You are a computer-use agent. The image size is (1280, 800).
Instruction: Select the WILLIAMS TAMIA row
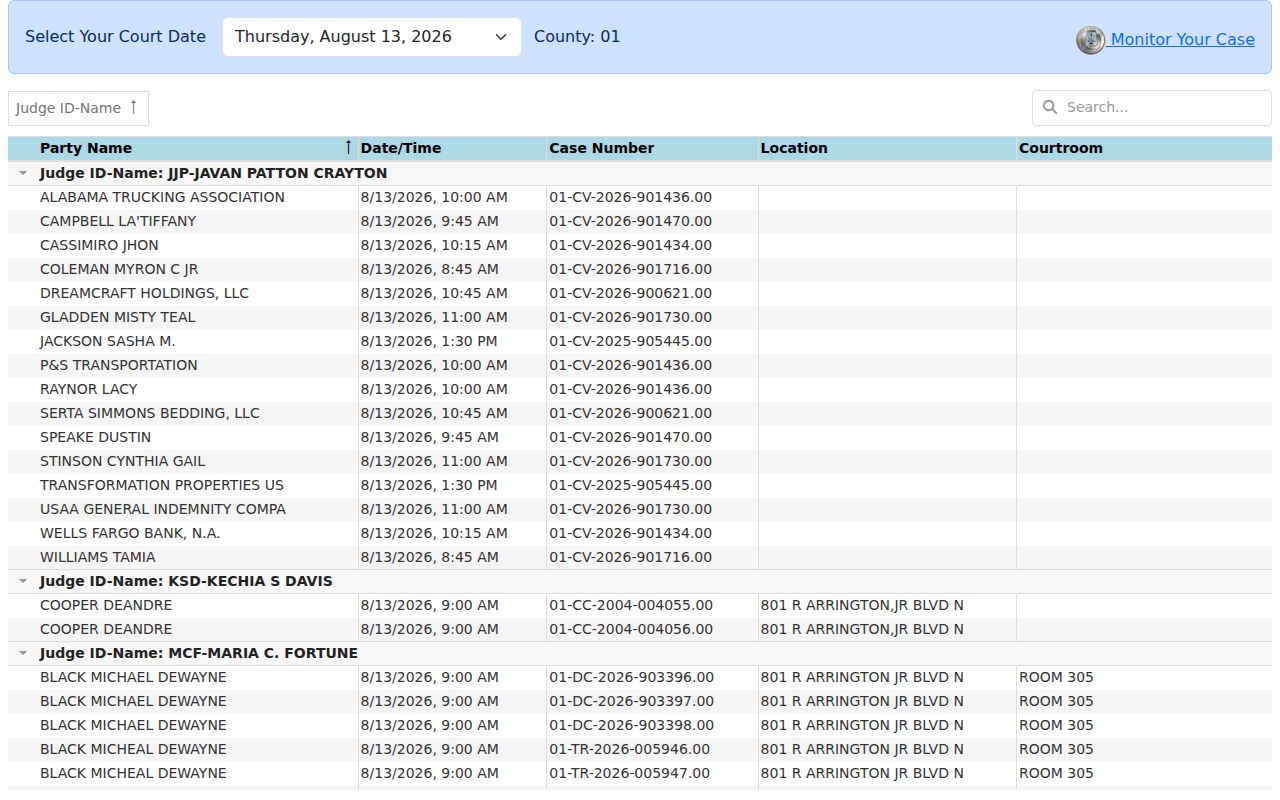(640, 557)
